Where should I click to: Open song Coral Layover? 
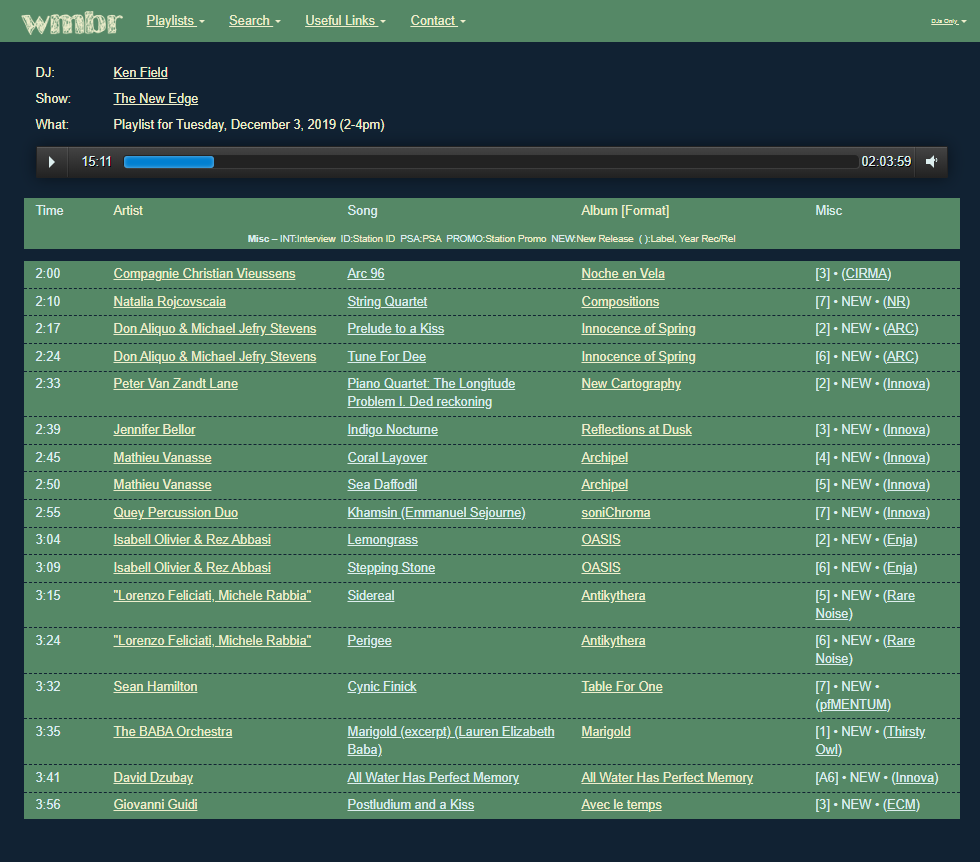(x=387, y=458)
